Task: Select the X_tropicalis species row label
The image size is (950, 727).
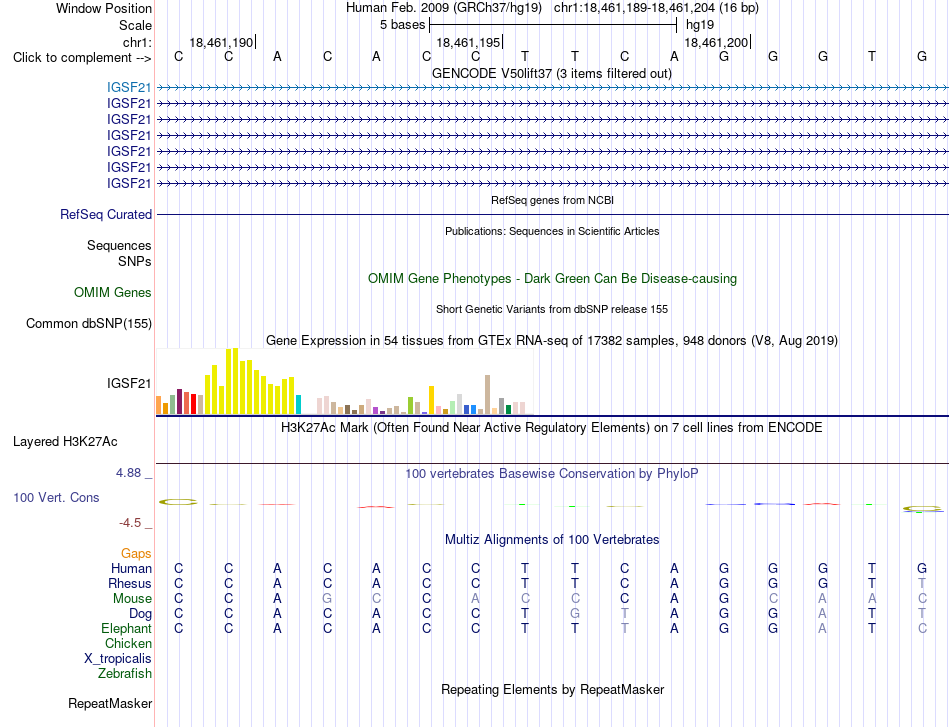Action: point(118,659)
